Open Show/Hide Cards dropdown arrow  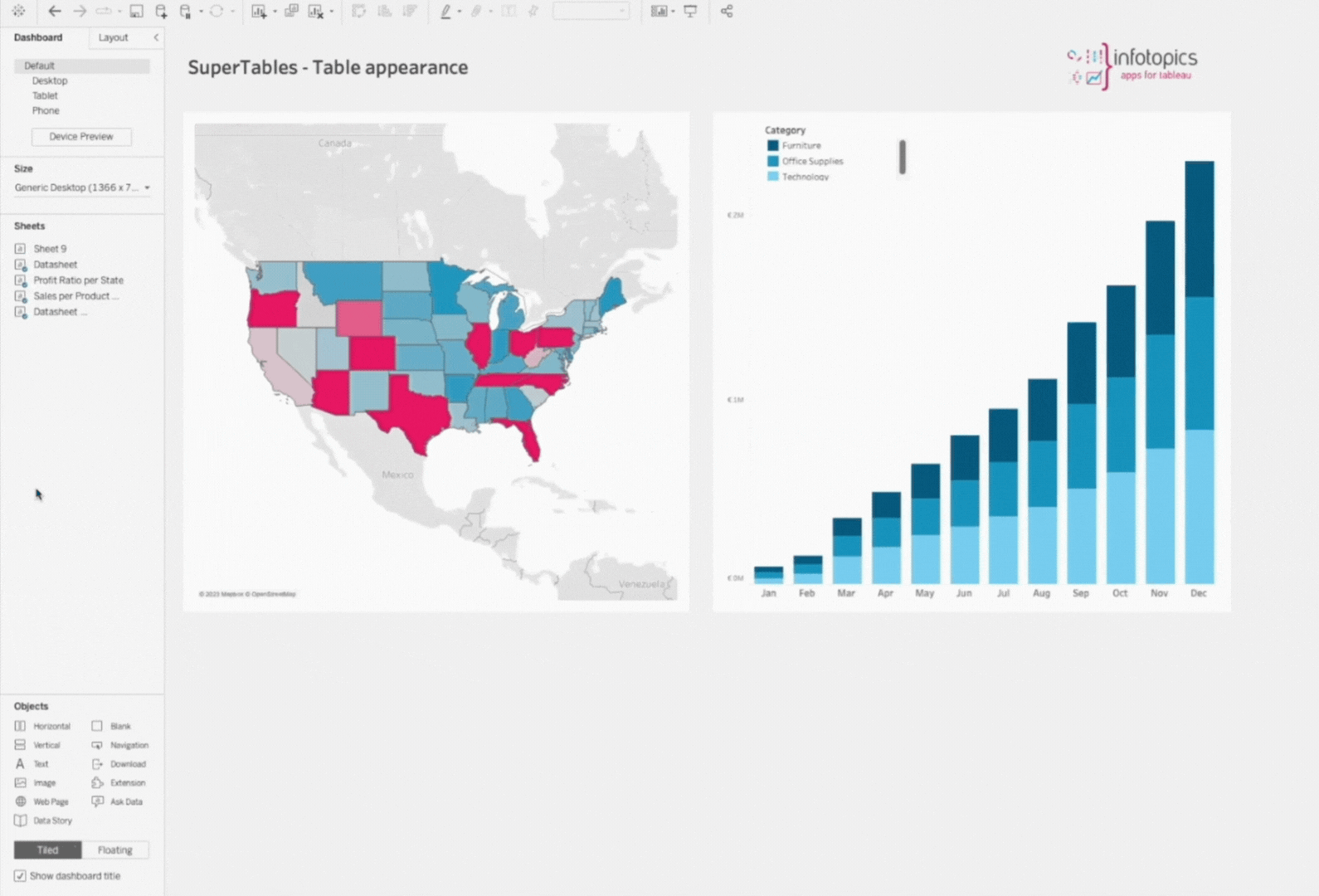tap(673, 11)
